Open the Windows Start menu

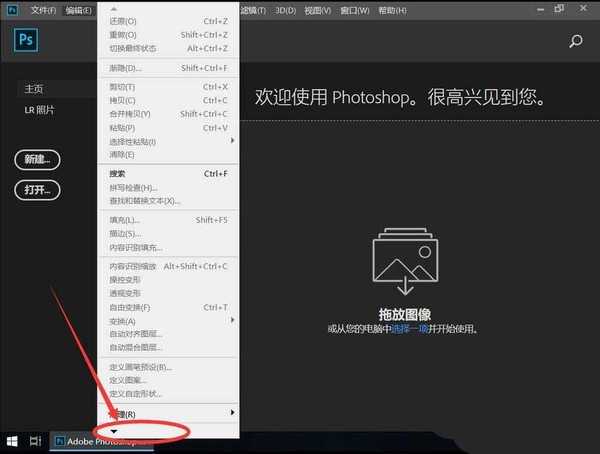(13, 440)
